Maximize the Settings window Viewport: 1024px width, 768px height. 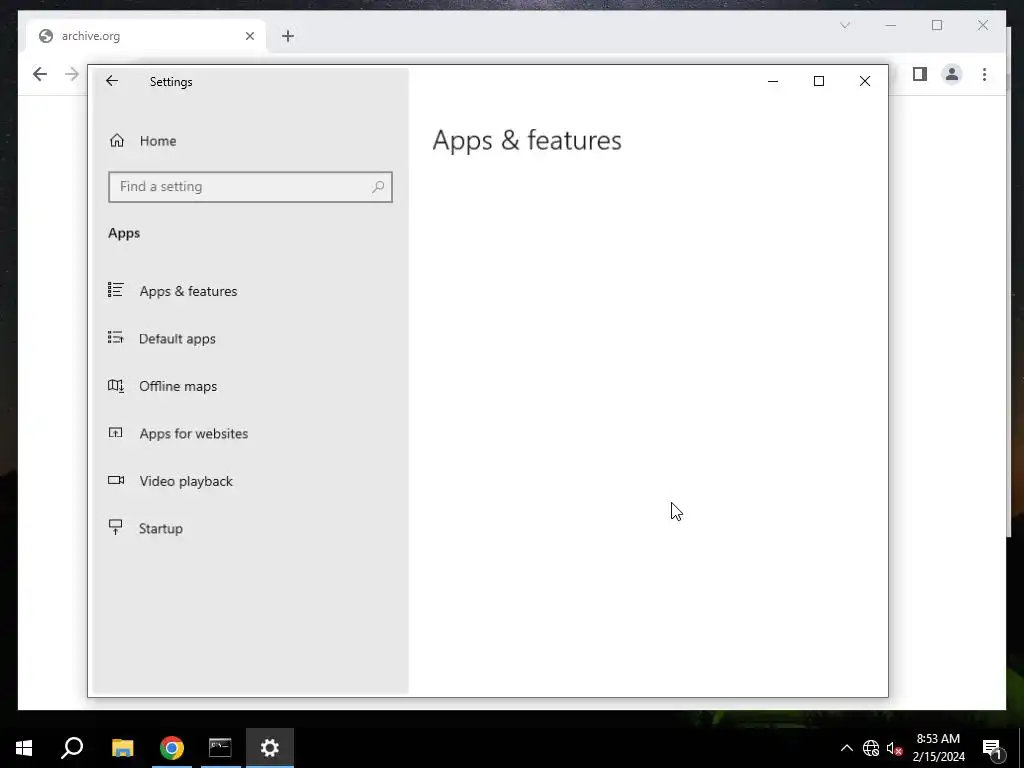coord(819,81)
